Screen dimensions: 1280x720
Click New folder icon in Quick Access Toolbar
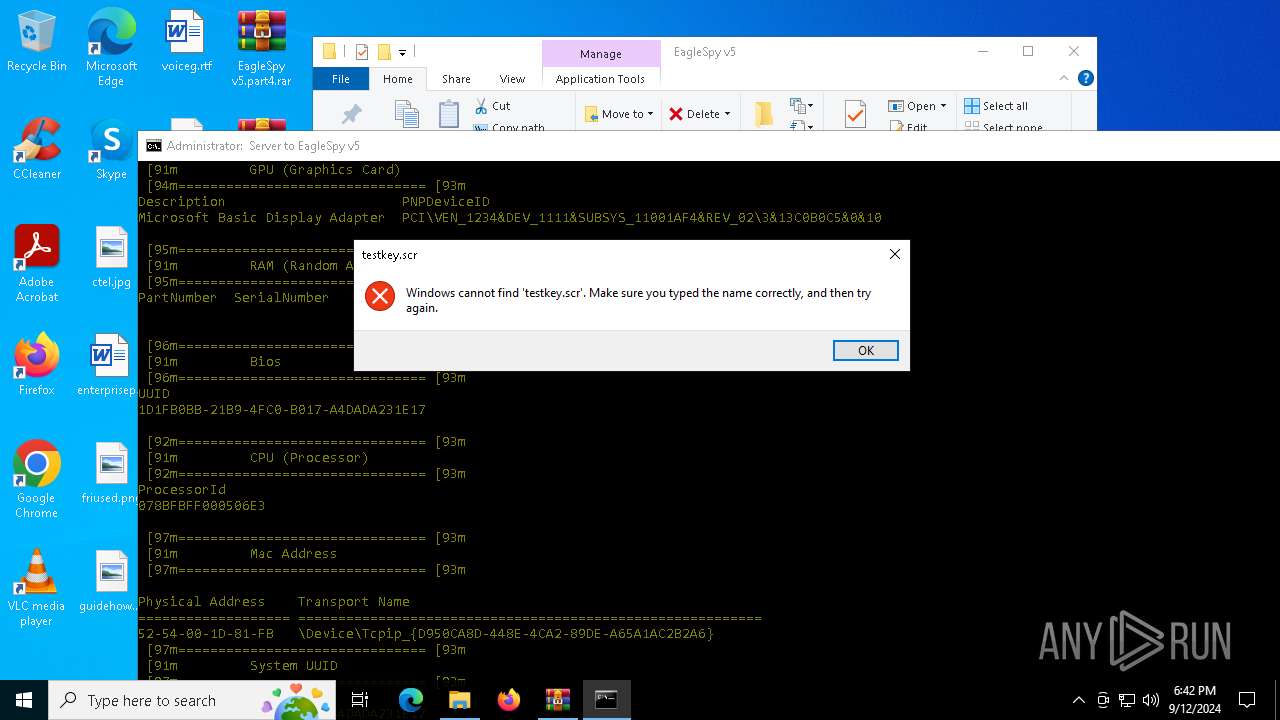pyautogui.click(x=383, y=52)
